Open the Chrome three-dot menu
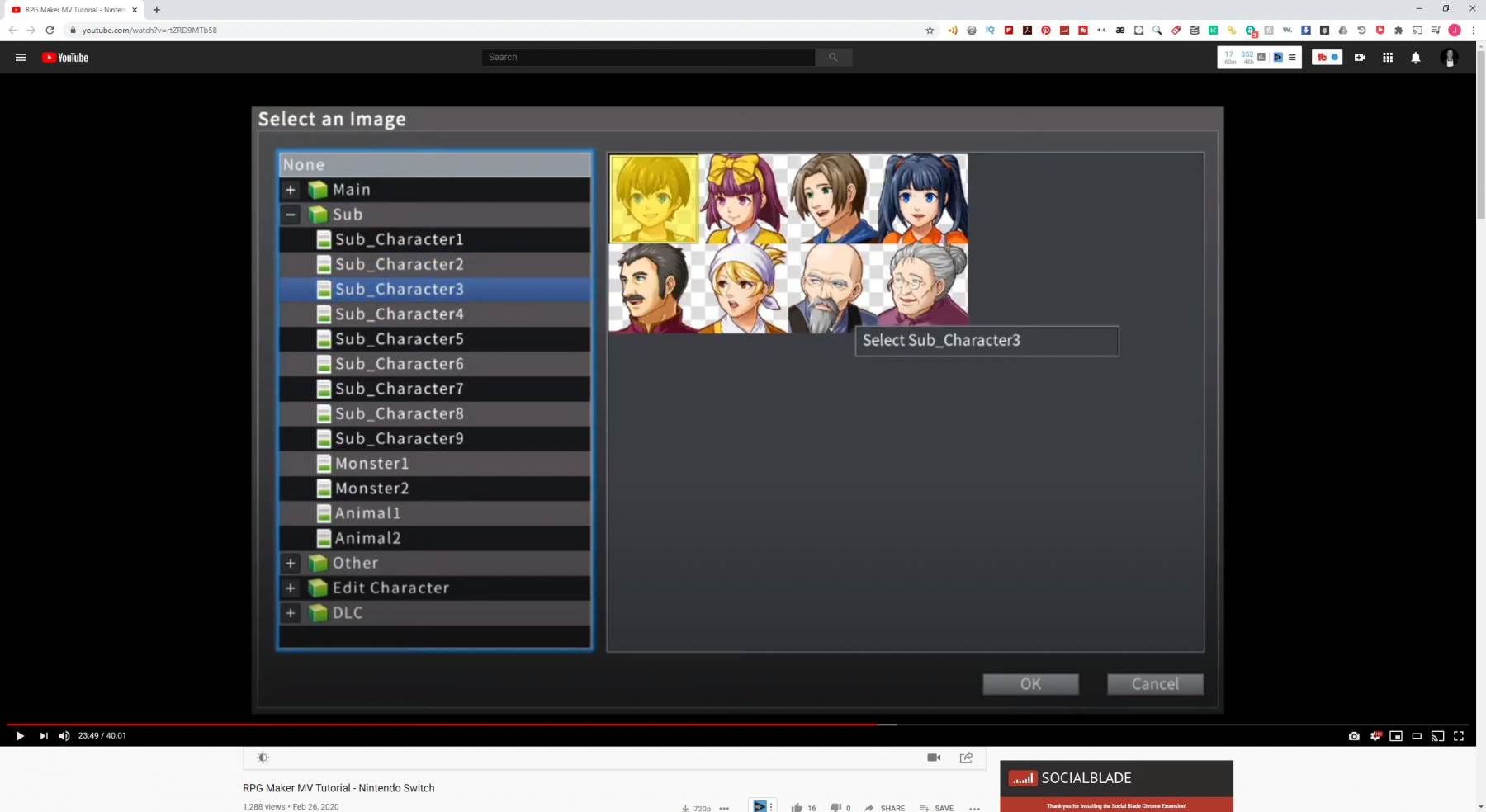 (x=1473, y=31)
